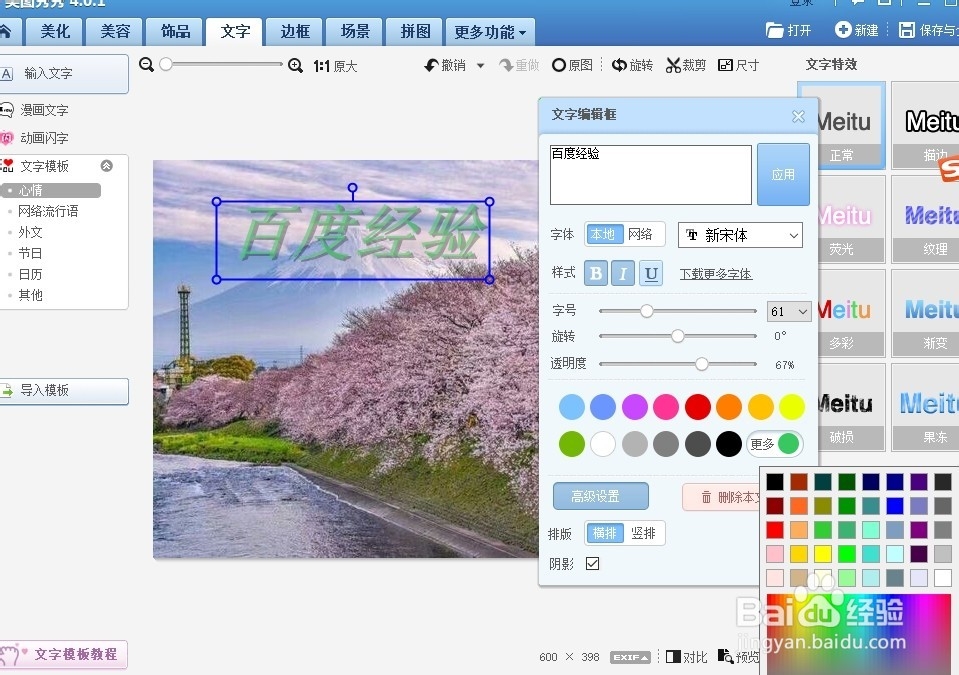Image resolution: width=959 pixels, height=675 pixels.
Task: Zoom in with the magnifier icon
Action: [x=296, y=64]
